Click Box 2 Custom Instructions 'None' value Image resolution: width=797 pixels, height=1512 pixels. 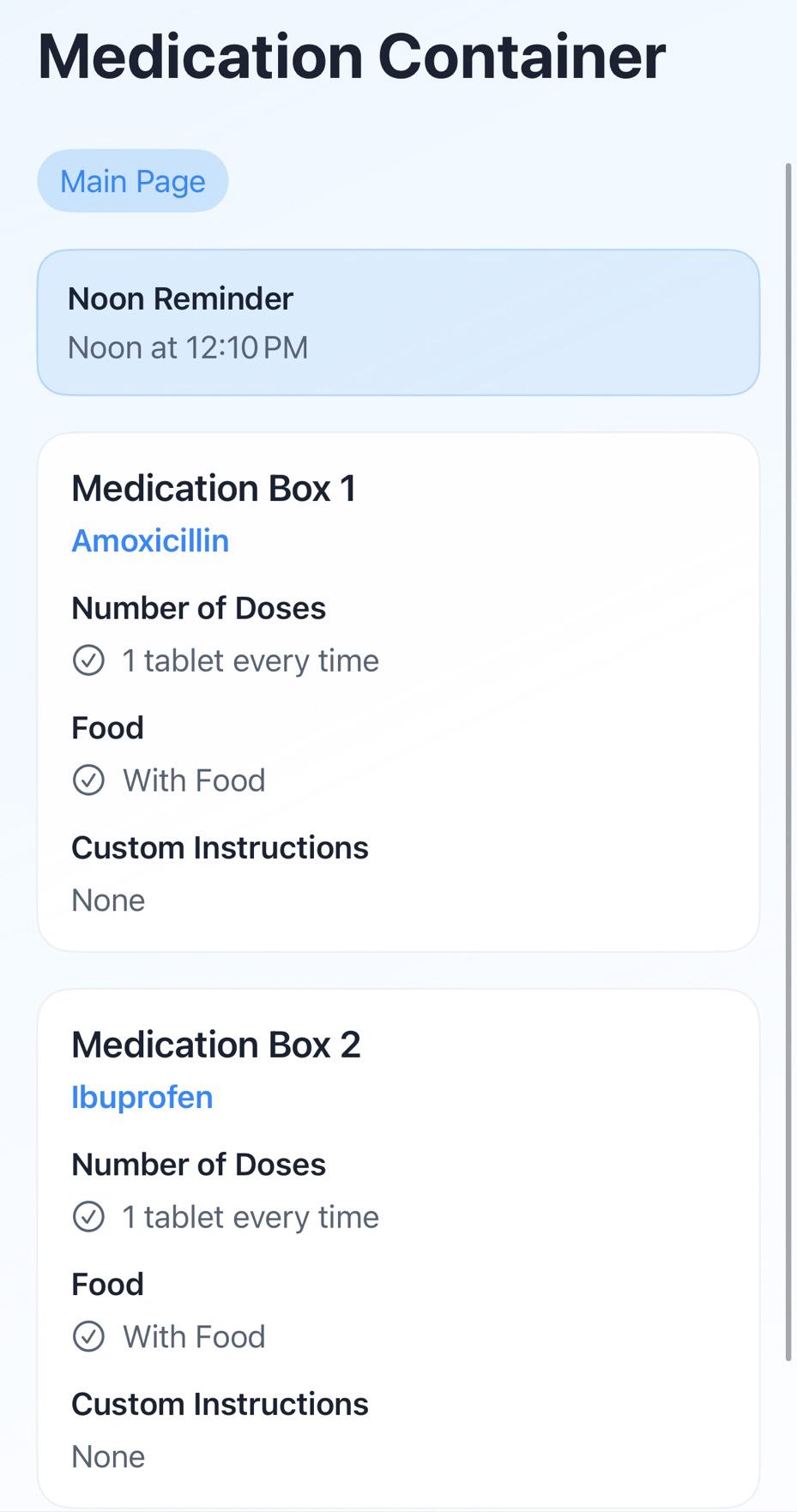tap(108, 1457)
